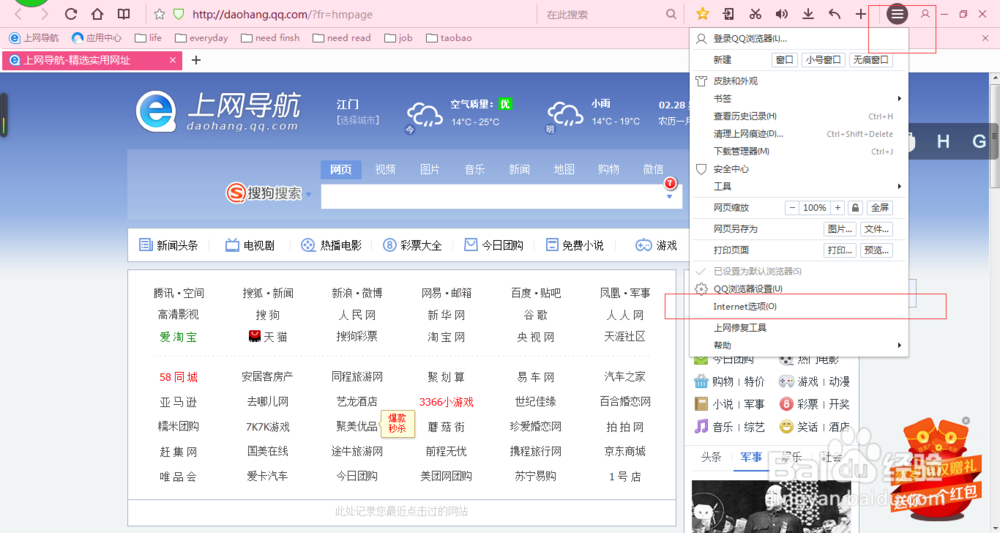Open the 免费小说 shortcut
The width and height of the screenshot is (1000, 533).
574,245
